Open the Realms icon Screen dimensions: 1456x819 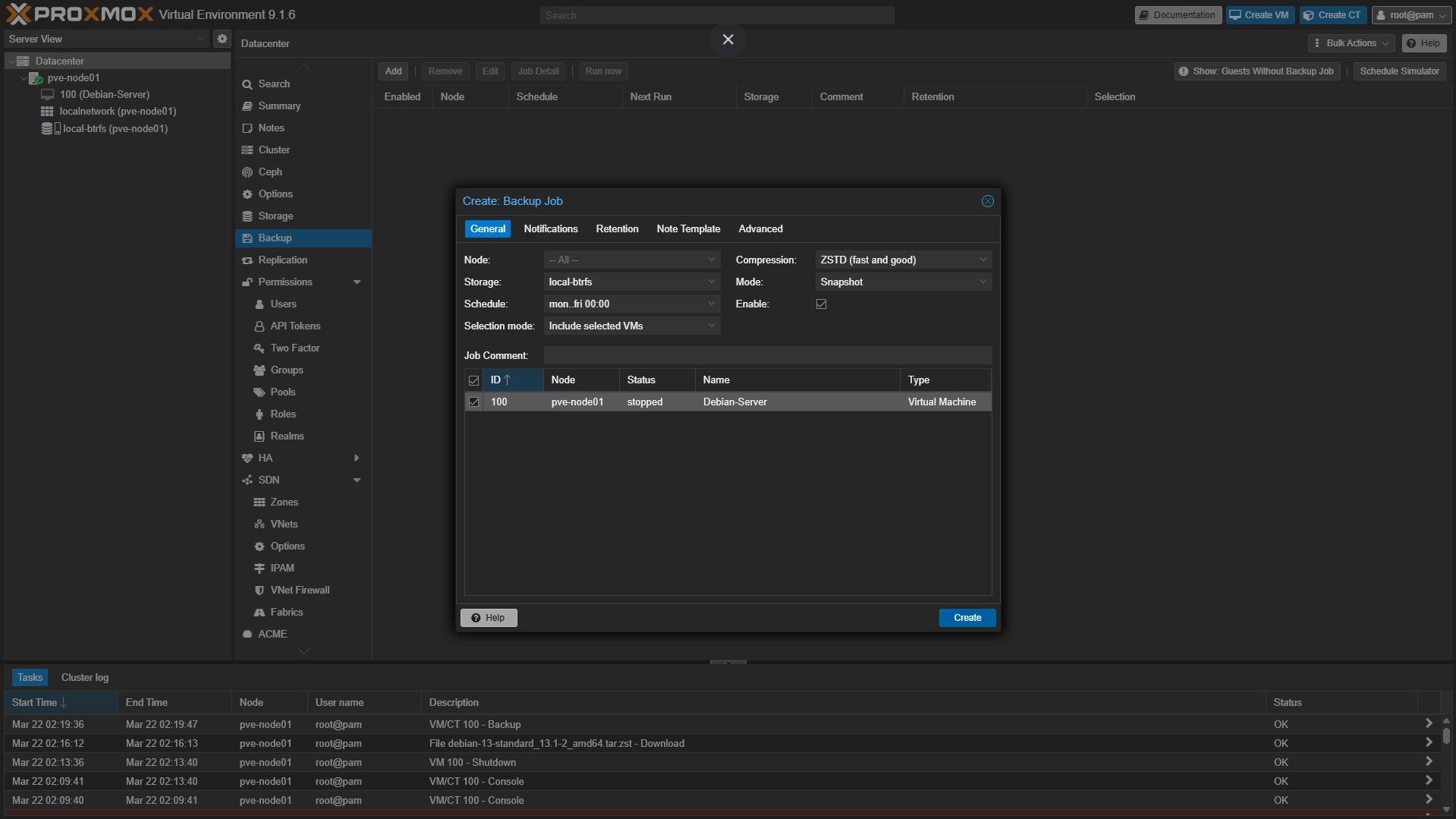click(x=259, y=436)
